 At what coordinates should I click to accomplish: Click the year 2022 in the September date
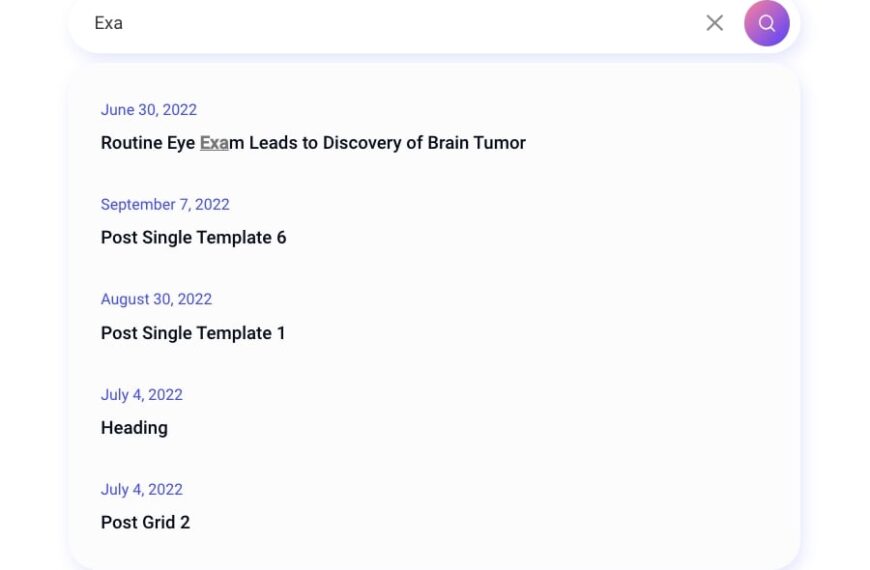click(x=212, y=205)
